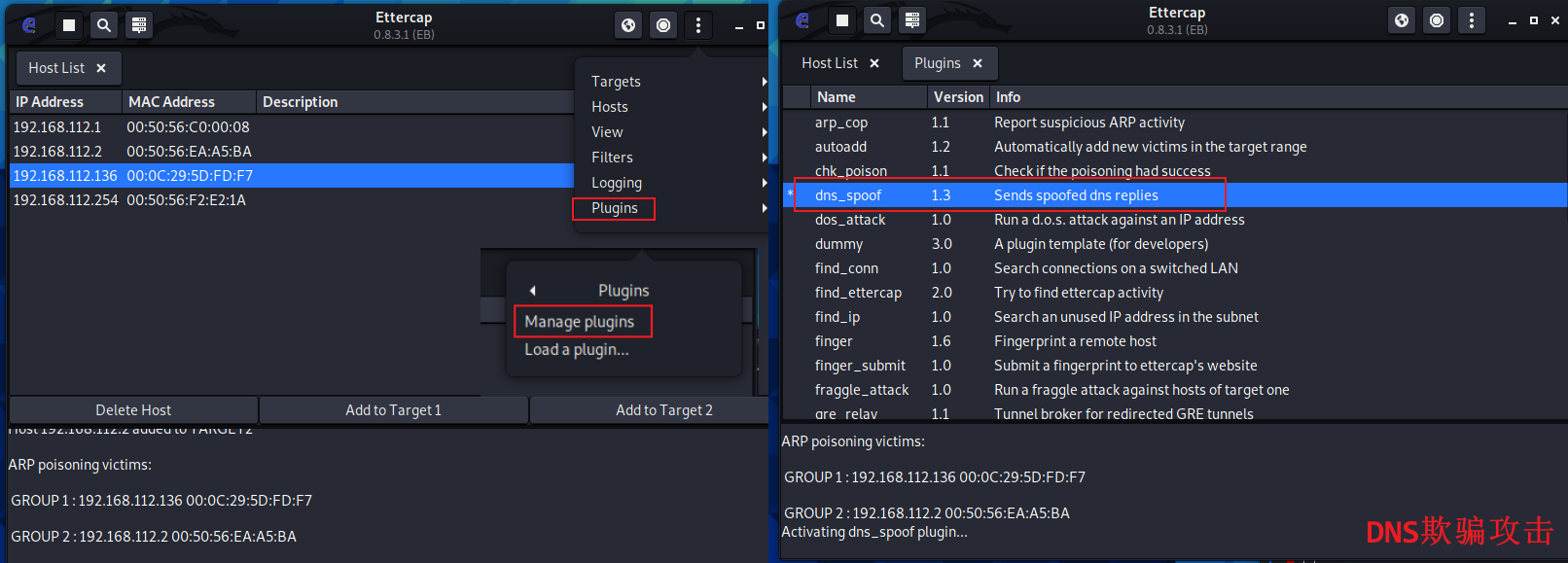The image size is (1568, 563).
Task: Scan for hosts using left window magnifier icon
Action: [104, 25]
